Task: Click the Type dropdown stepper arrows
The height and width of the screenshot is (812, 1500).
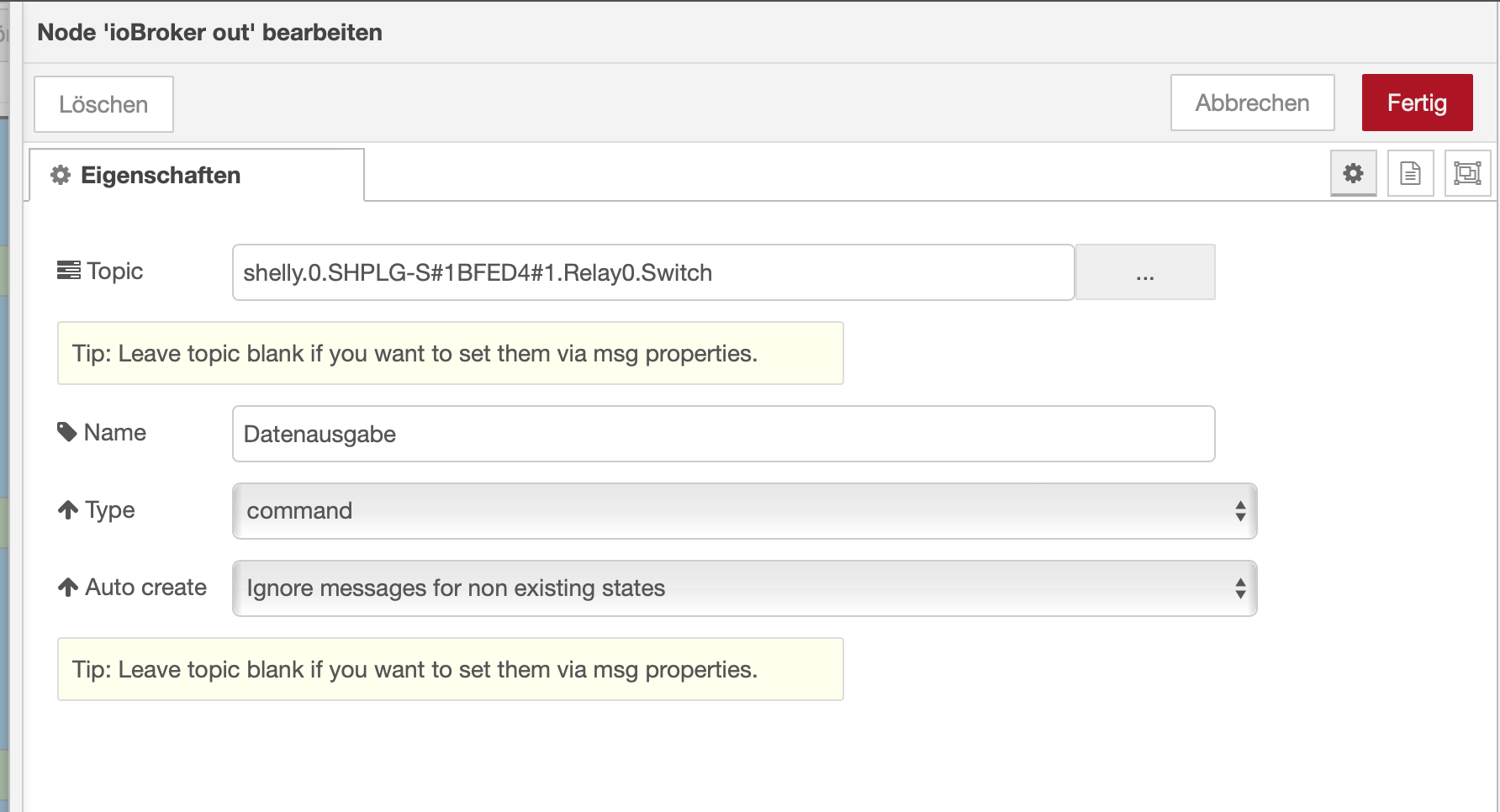Action: click(x=1240, y=511)
